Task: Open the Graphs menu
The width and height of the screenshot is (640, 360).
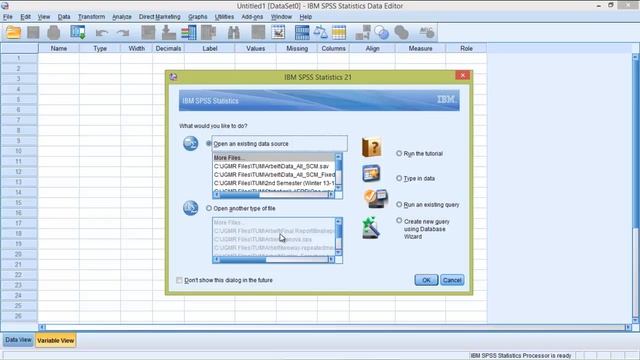Action: click(x=198, y=17)
